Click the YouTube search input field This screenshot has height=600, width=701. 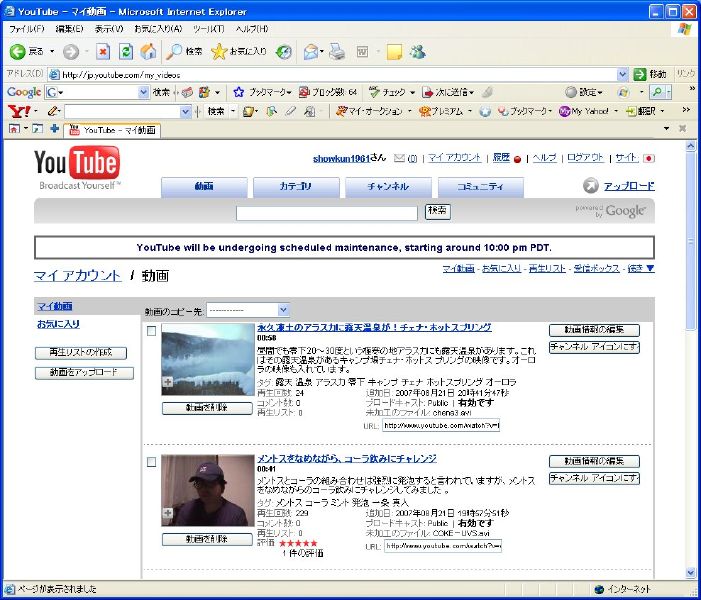[326, 212]
